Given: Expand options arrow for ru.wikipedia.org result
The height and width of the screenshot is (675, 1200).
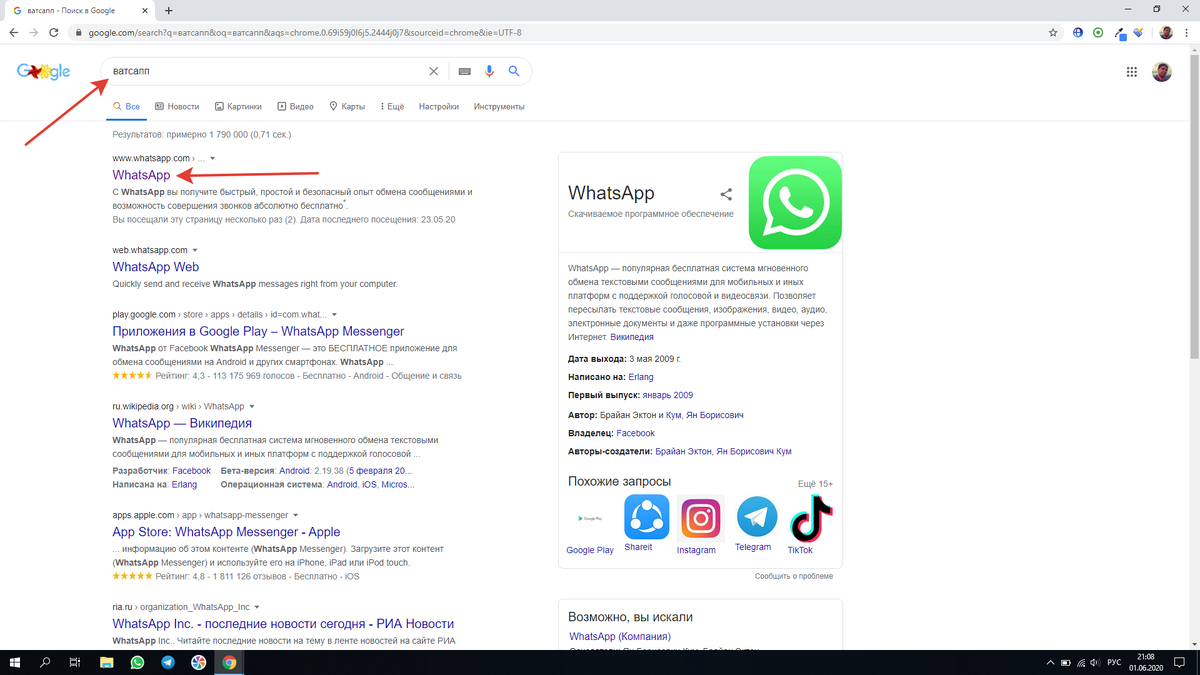Looking at the screenshot, I should [252, 407].
